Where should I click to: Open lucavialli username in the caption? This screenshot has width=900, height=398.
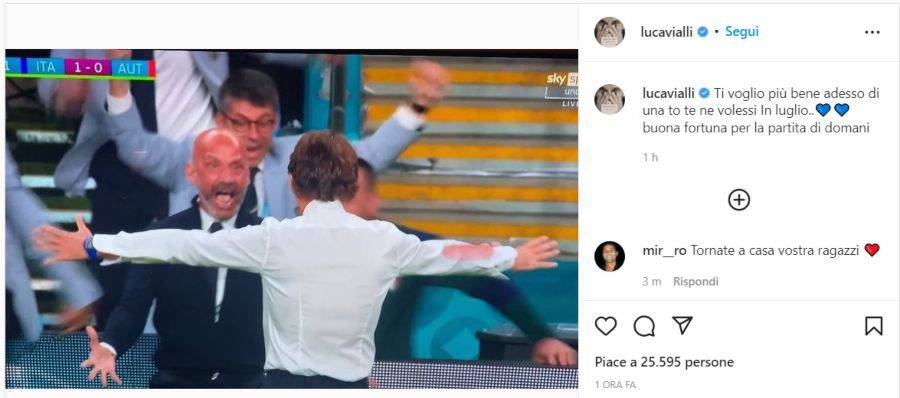(669, 93)
